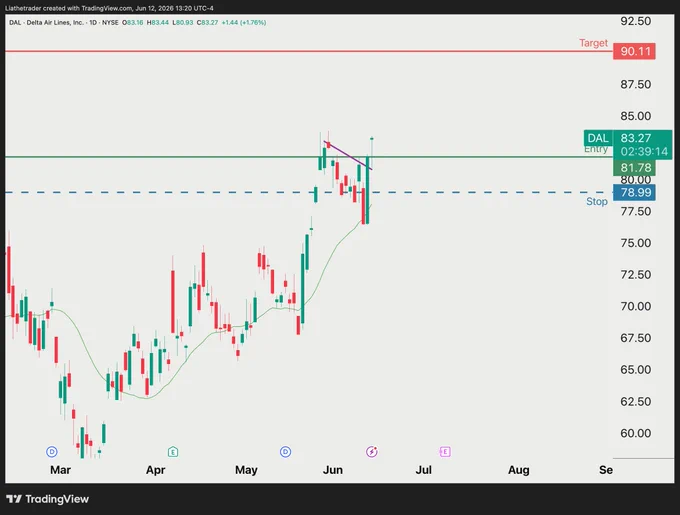The image size is (680, 515).
Task: Click the 92.50 price axis label
Action: tap(635, 21)
